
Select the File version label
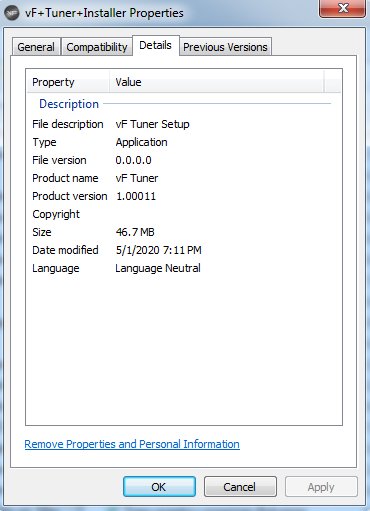coord(59,160)
